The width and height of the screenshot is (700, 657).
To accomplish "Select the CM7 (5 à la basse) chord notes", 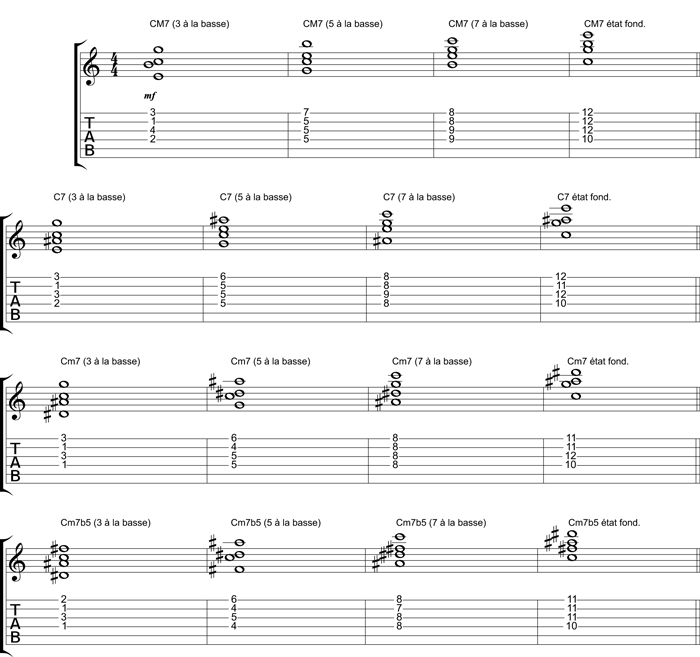I will point(306,58).
